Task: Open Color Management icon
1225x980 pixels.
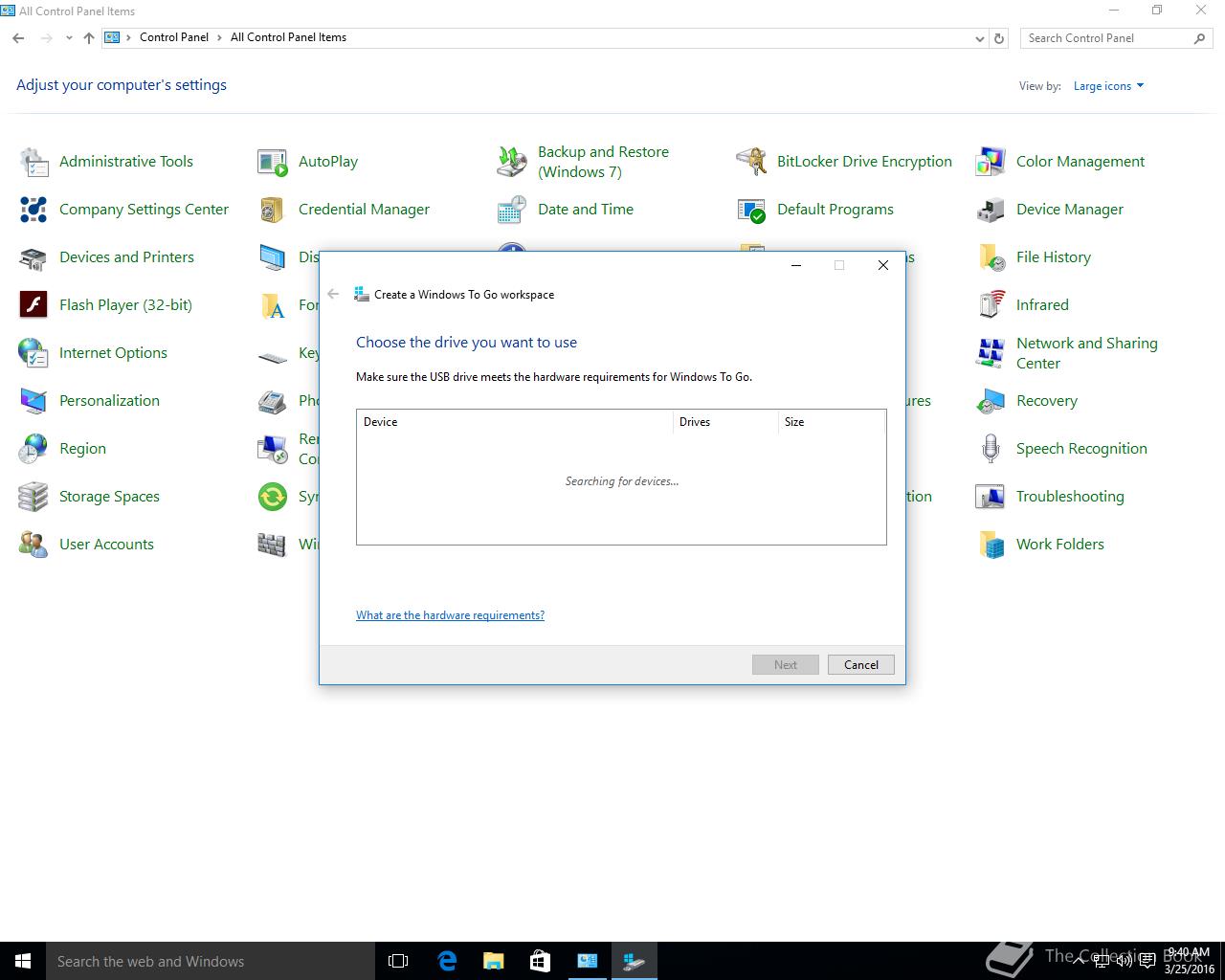Action: tap(991, 162)
